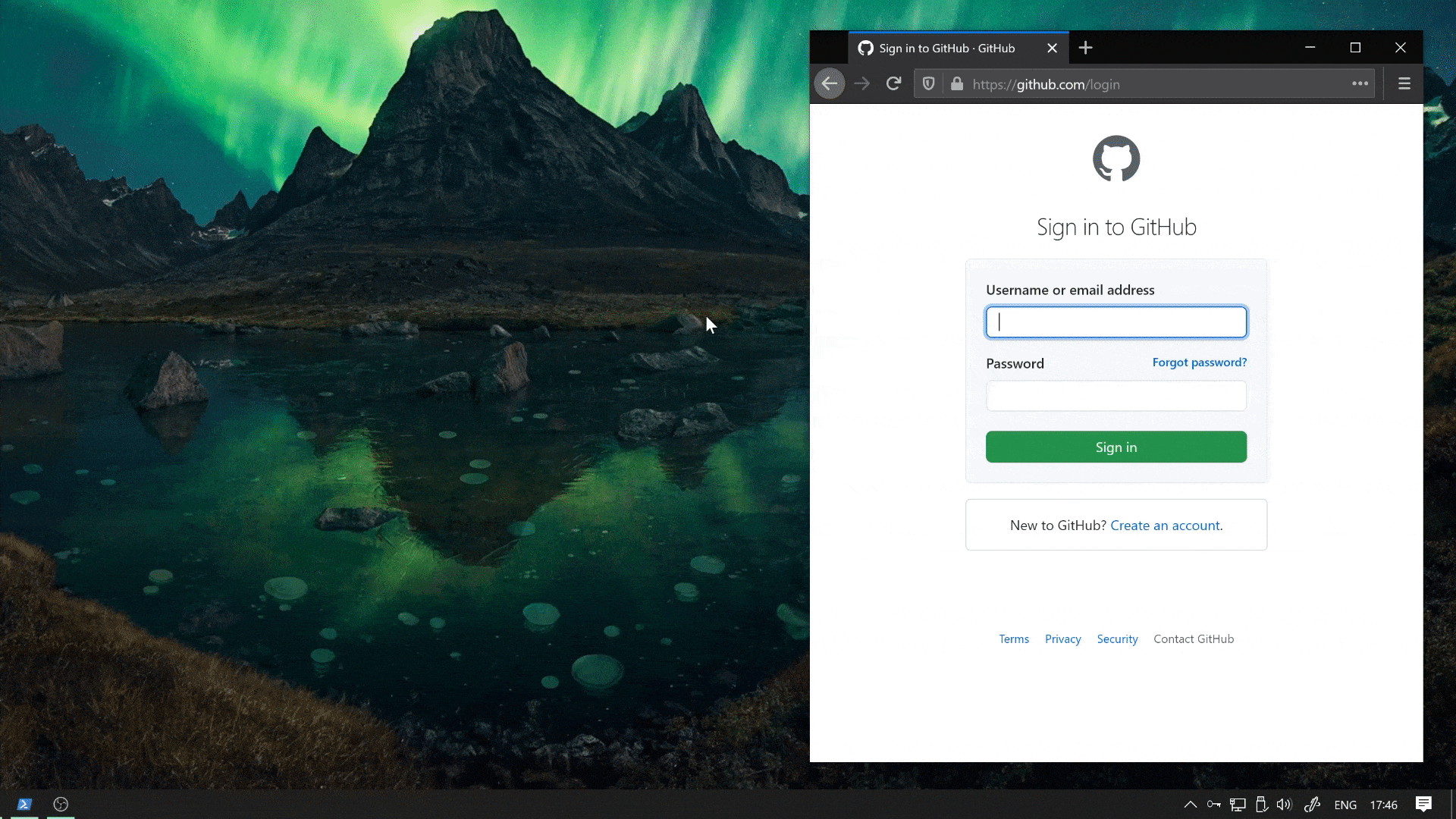The width and height of the screenshot is (1456, 819).
Task: Click the Username or email address field
Action: pos(1116,322)
